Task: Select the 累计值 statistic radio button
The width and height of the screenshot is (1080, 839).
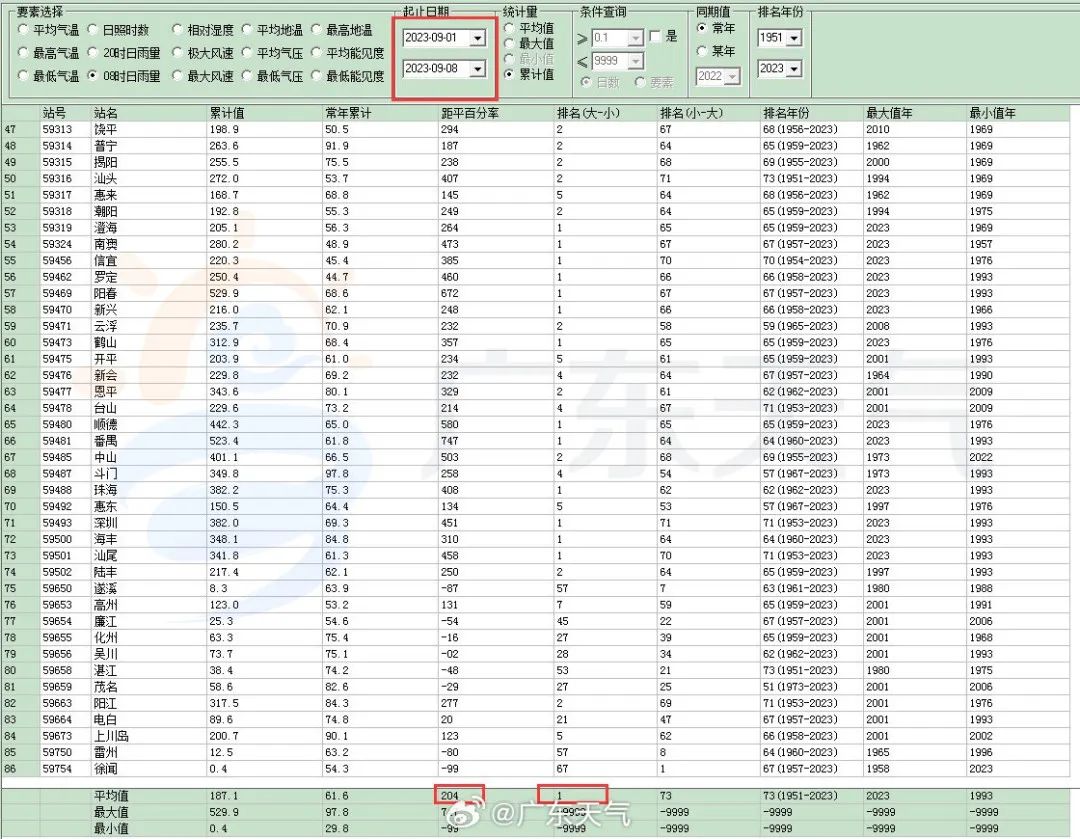Action: click(509, 74)
